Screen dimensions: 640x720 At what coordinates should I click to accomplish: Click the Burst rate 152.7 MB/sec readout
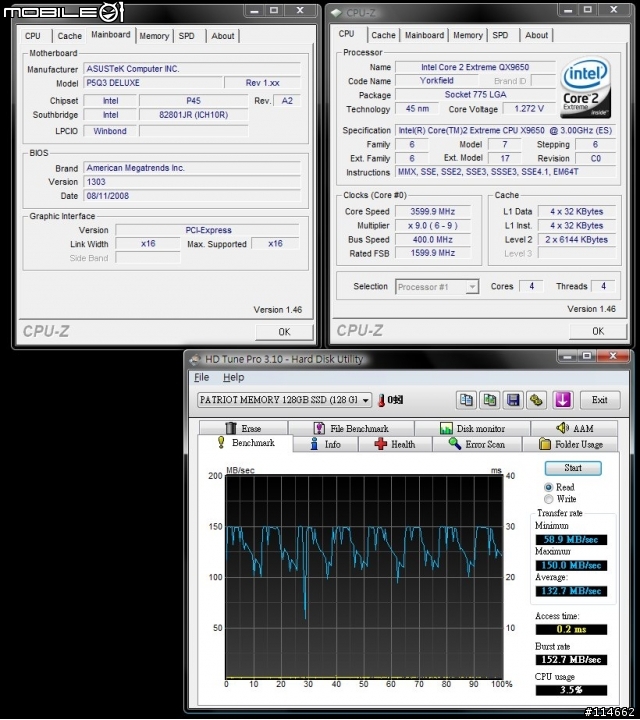pyautogui.click(x=571, y=660)
